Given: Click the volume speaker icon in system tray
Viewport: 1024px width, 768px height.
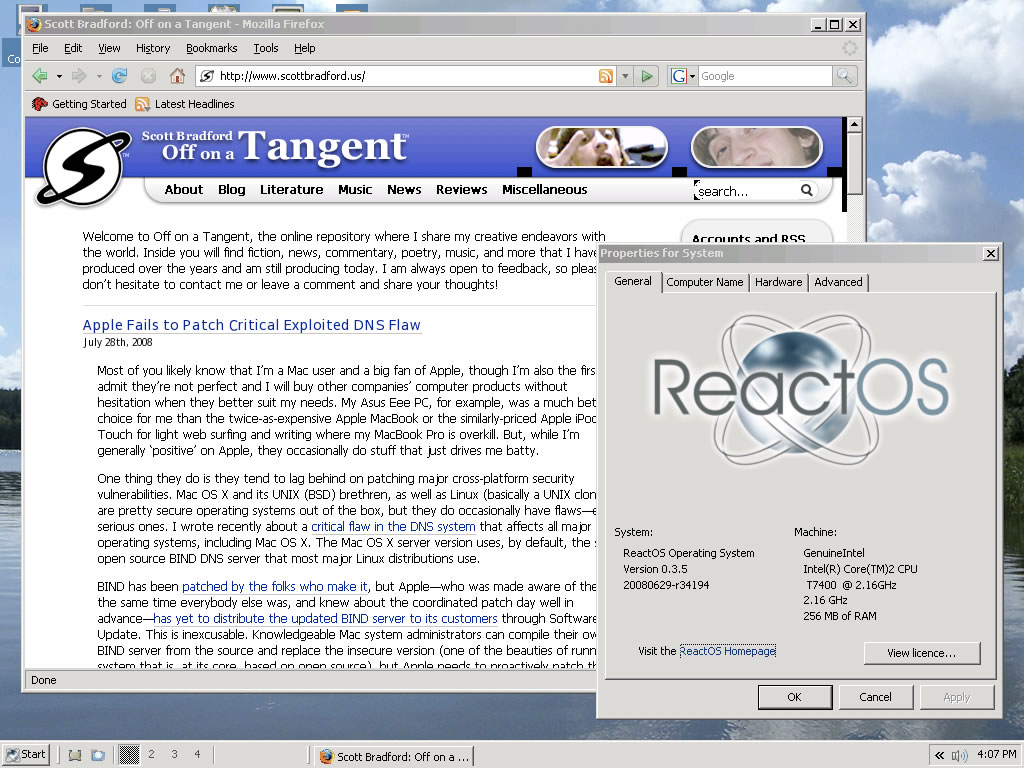Looking at the screenshot, I should (959, 755).
